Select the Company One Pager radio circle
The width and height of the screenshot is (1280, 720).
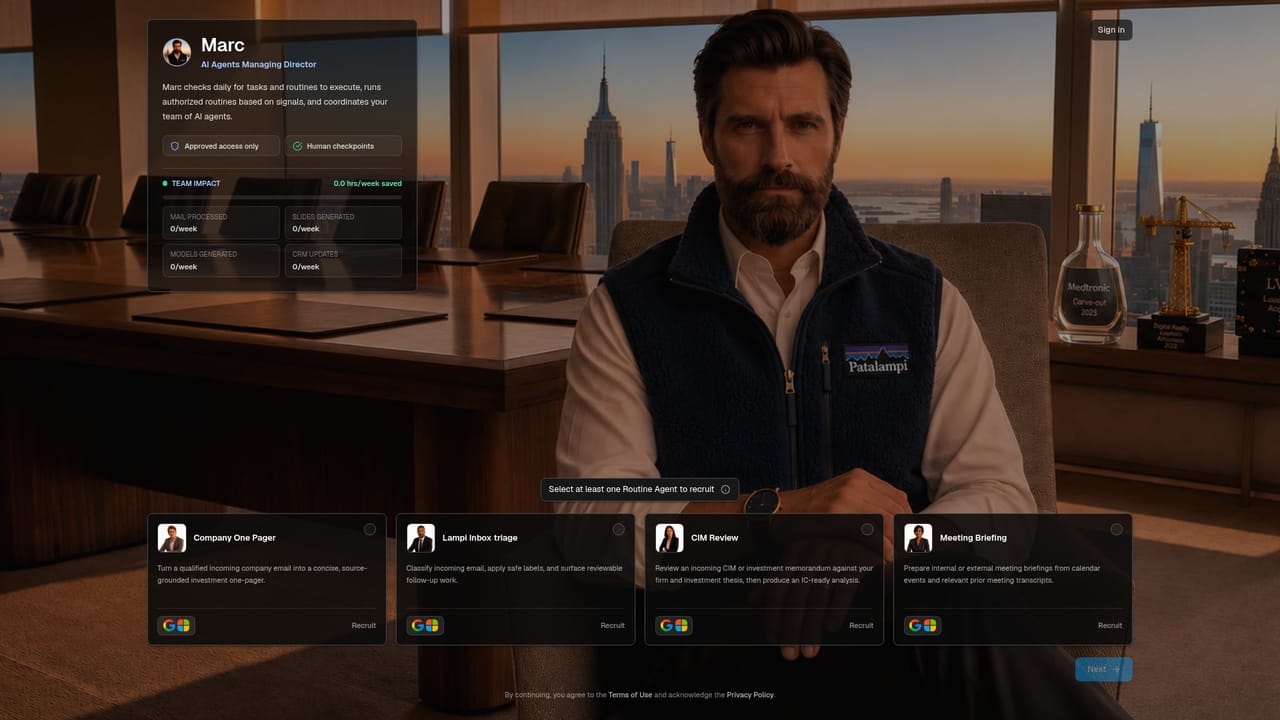tap(370, 529)
